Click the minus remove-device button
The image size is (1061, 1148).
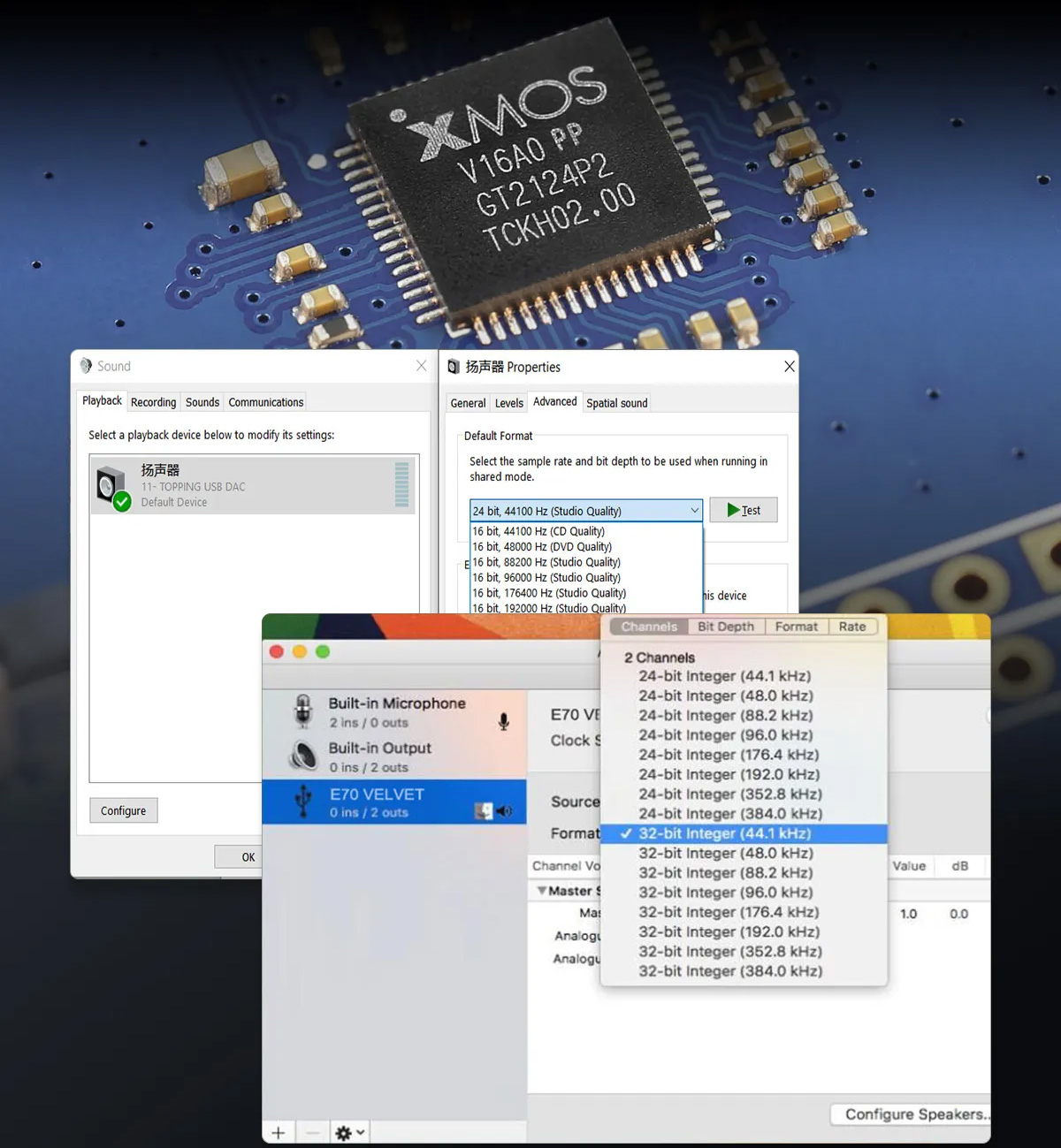[312, 1132]
